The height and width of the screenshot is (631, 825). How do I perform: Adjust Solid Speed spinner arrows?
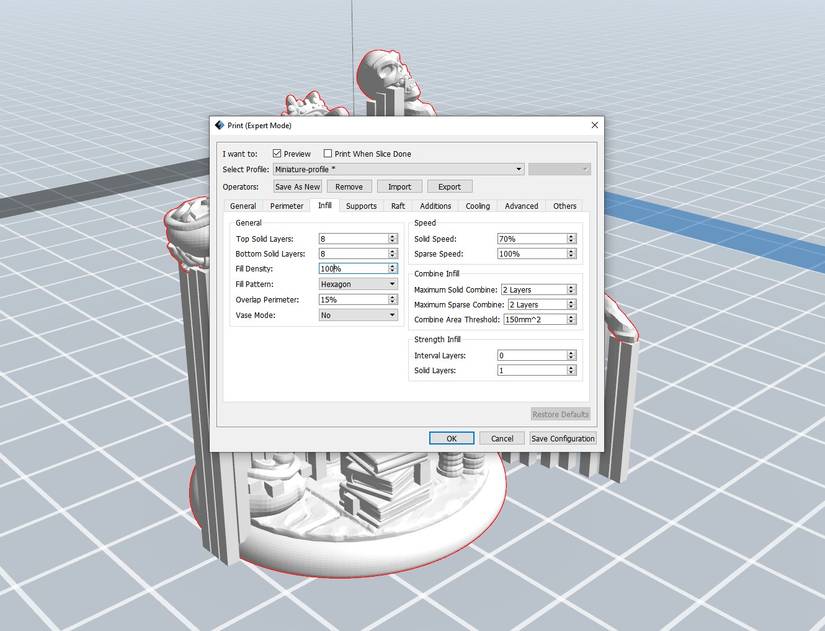pyautogui.click(x=571, y=239)
